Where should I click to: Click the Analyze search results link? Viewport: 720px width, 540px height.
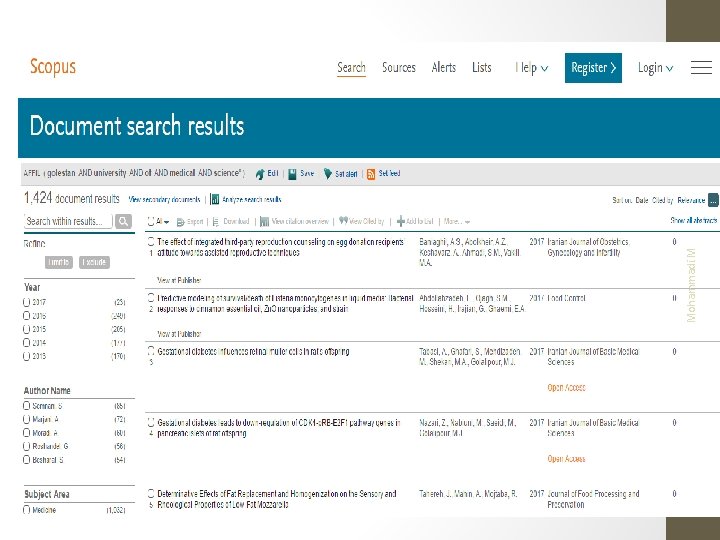pyautogui.click(x=252, y=200)
